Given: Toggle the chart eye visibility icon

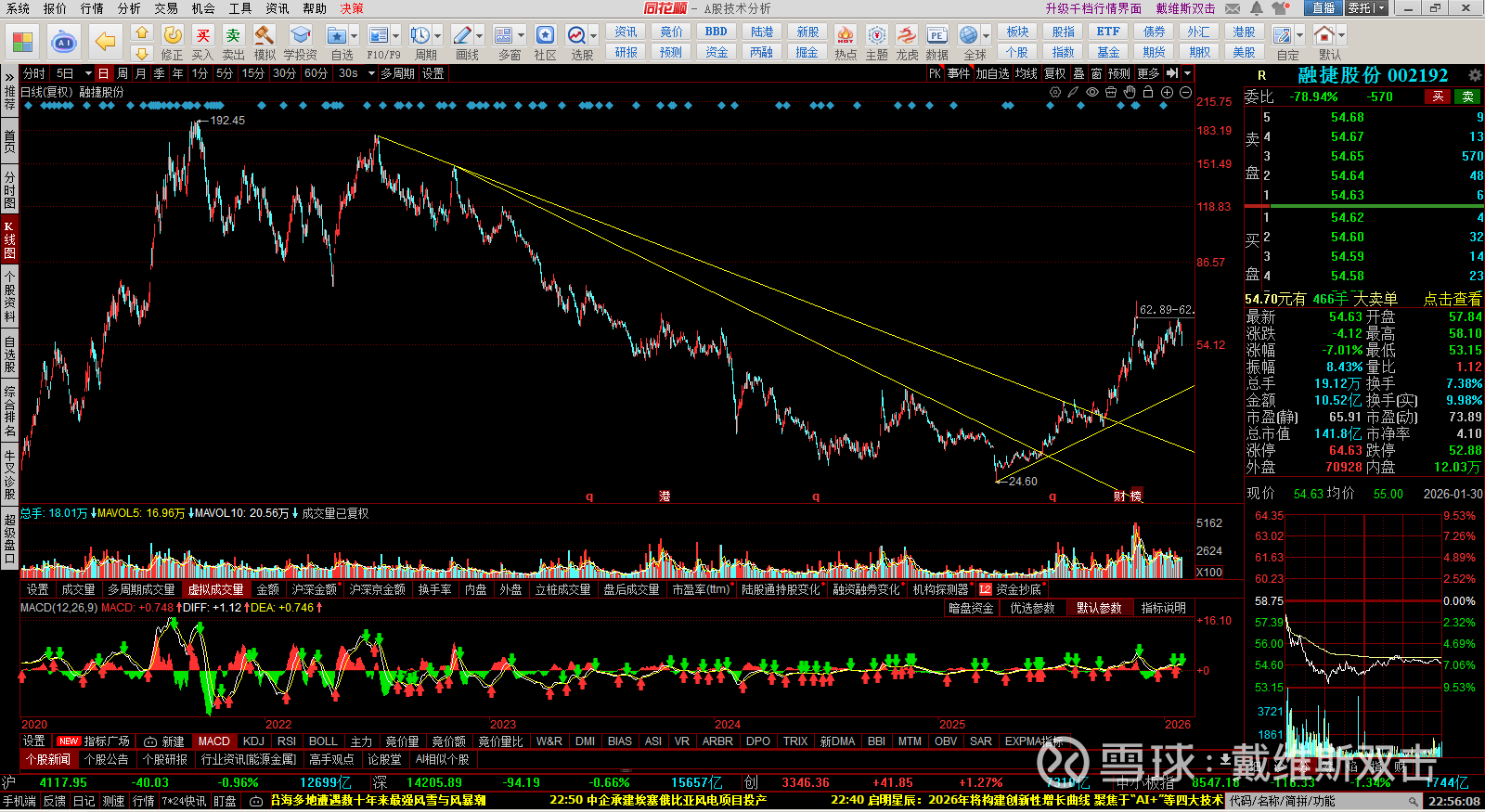Looking at the screenshot, I should (1092, 92).
